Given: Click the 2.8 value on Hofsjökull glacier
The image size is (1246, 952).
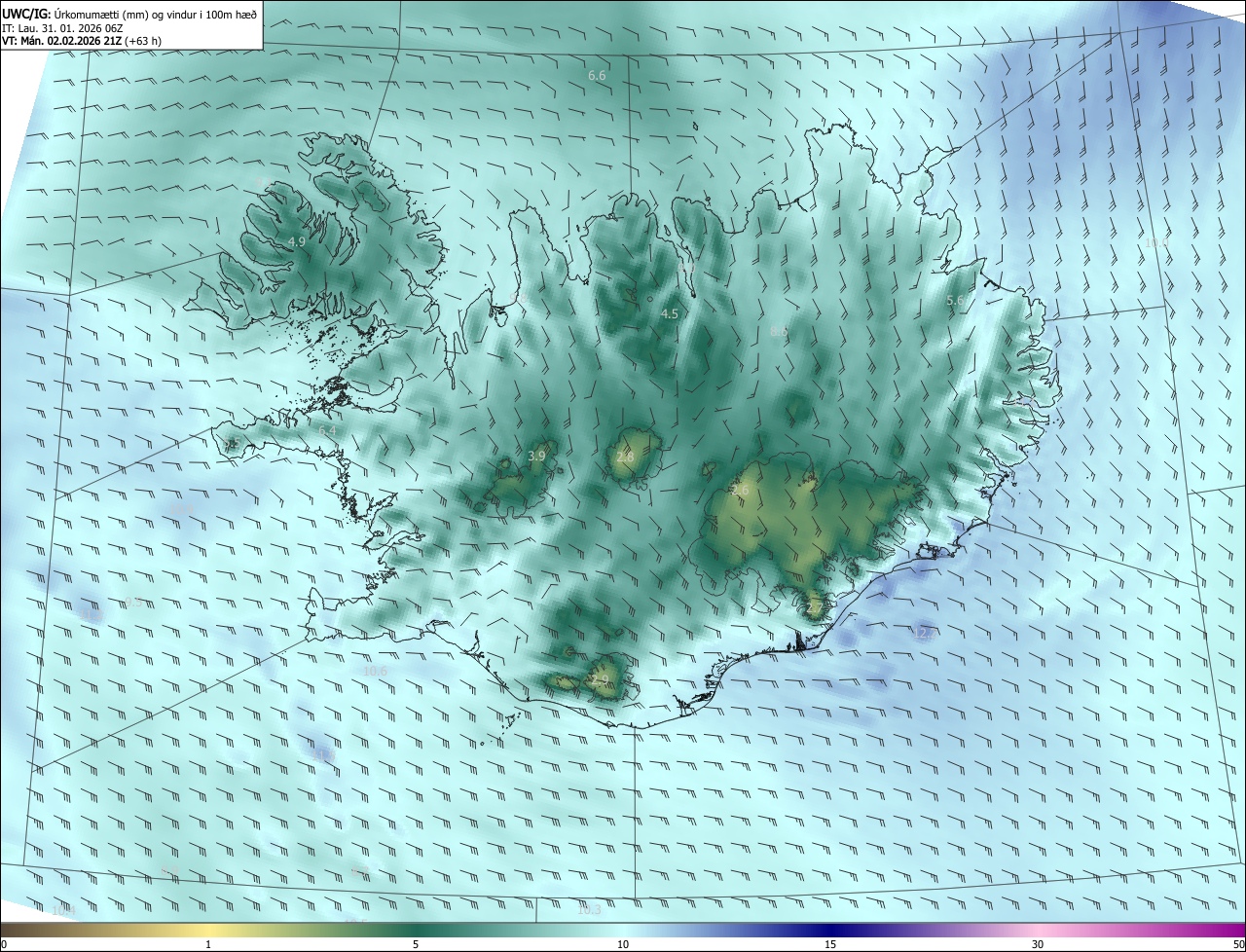Looking at the screenshot, I should (625, 456).
